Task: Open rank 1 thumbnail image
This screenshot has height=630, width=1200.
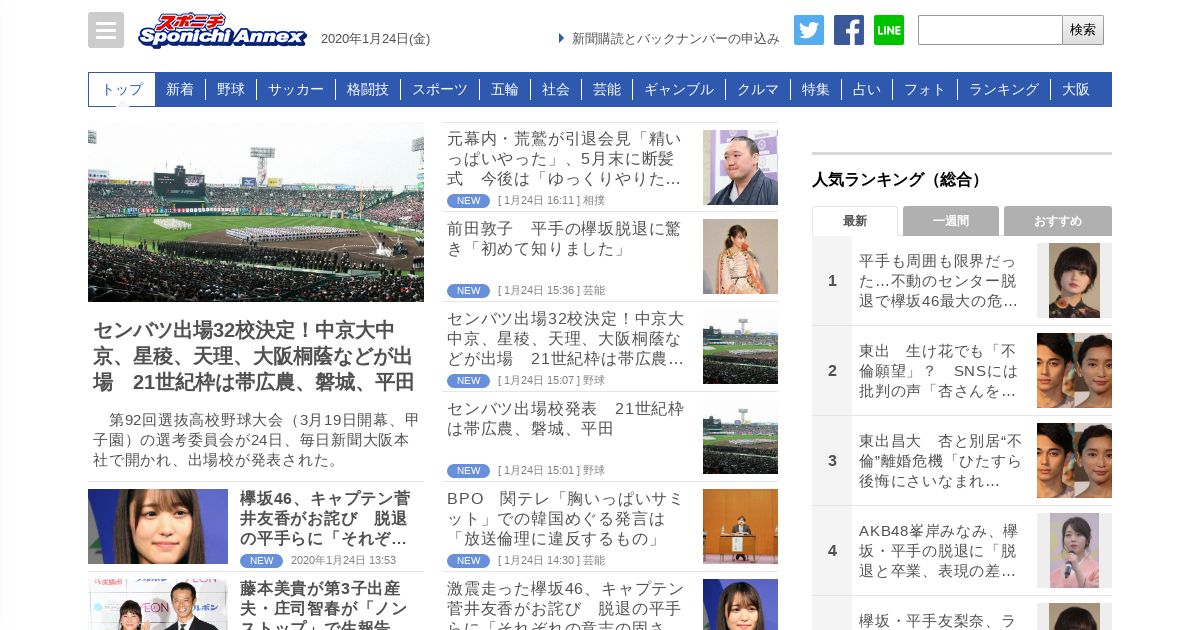Action: click(x=1074, y=280)
